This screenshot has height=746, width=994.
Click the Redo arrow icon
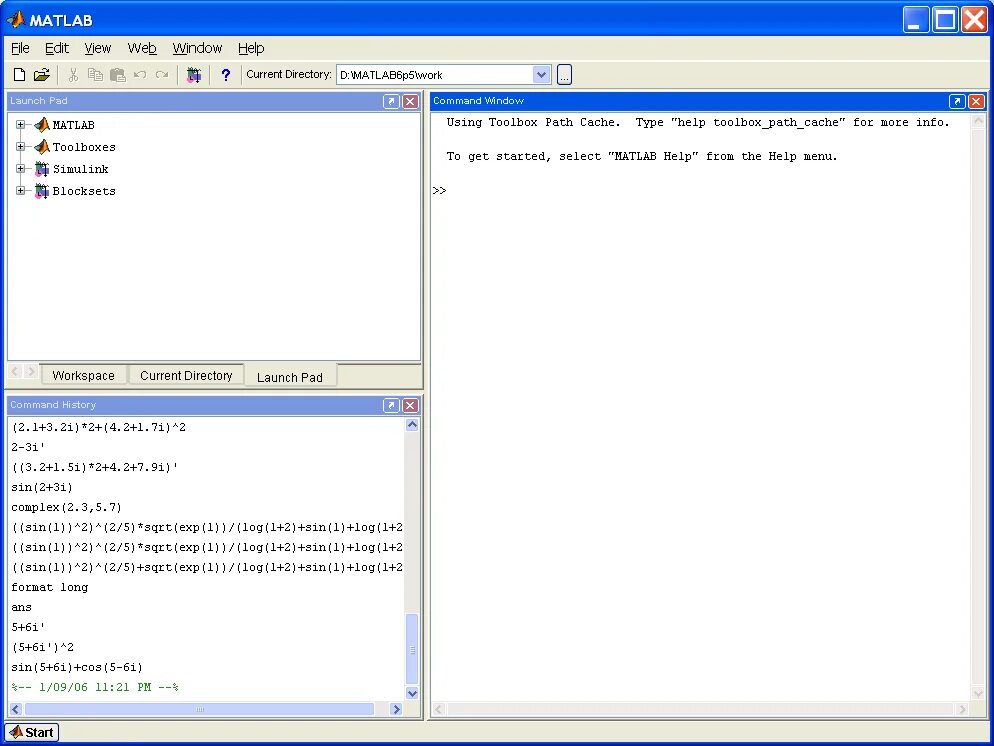(x=162, y=75)
